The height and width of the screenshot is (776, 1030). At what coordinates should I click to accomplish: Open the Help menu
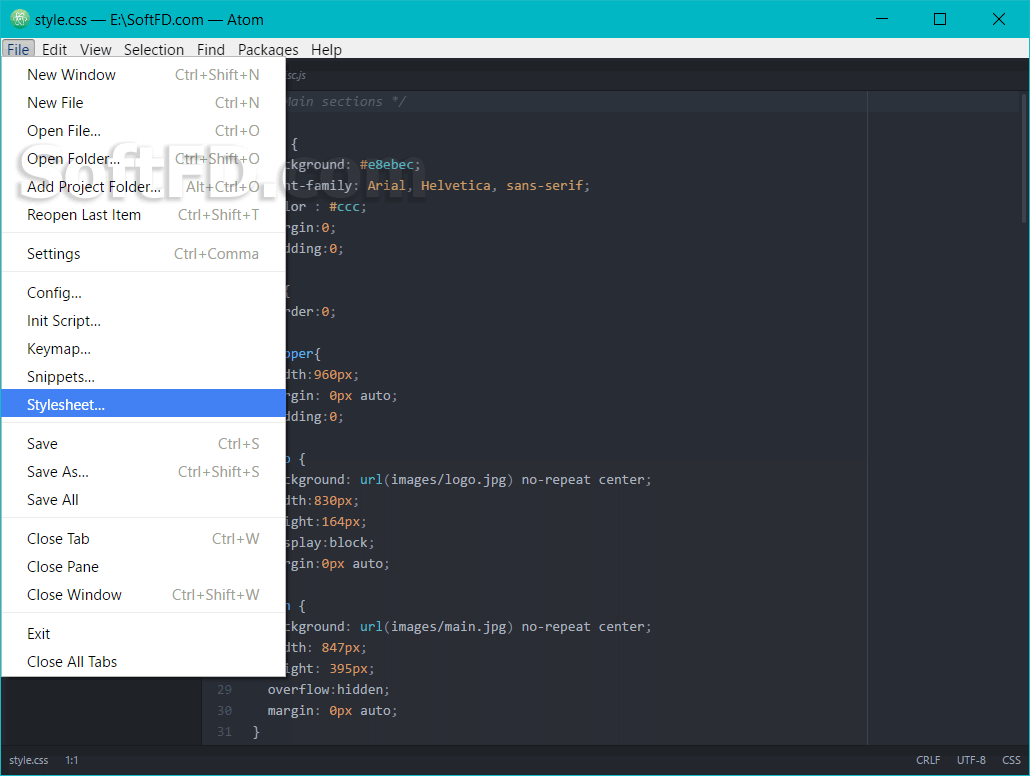click(326, 49)
